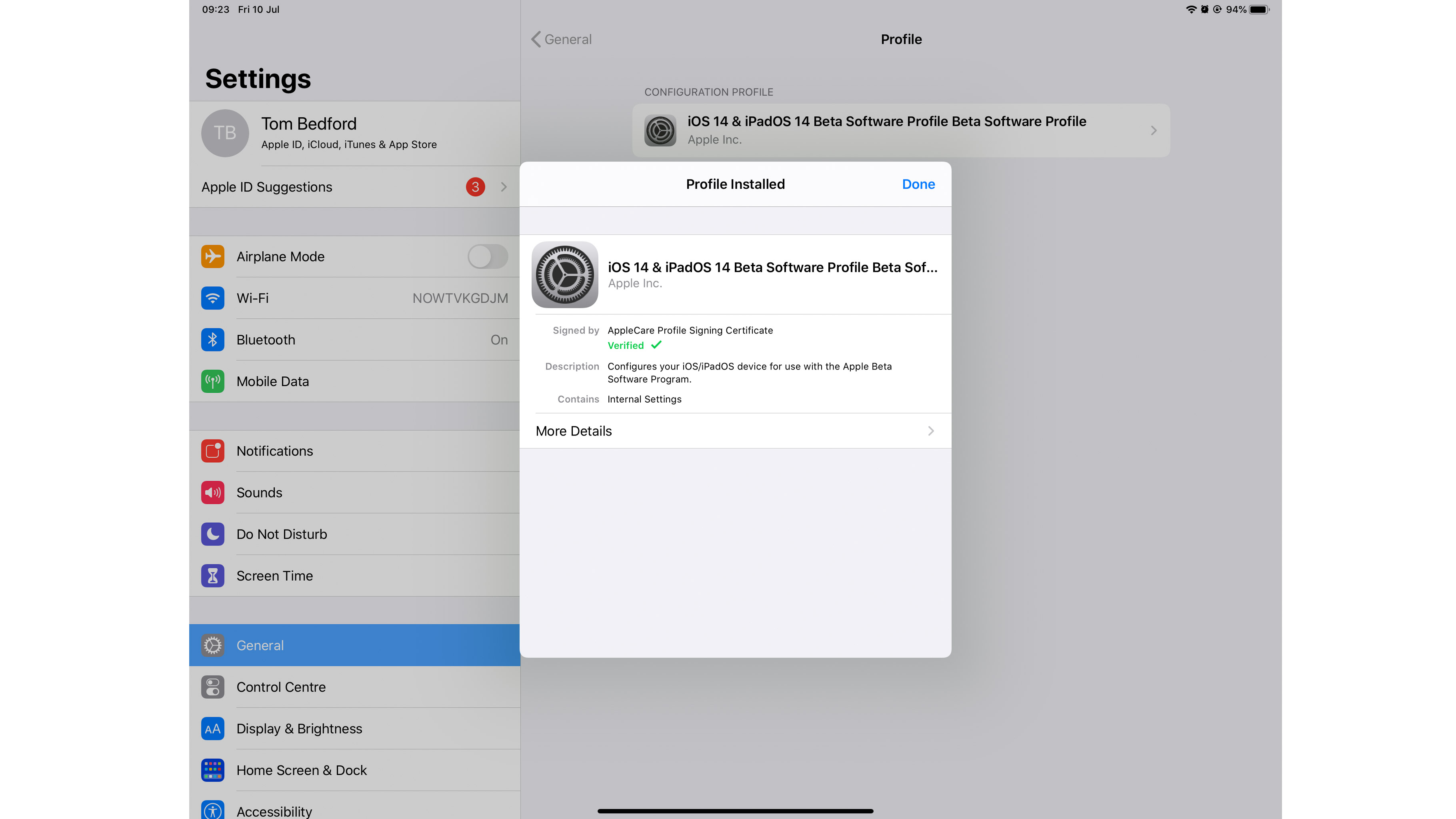1456x819 pixels.
Task: Tap the red Apple ID Suggestions badge
Action: pyautogui.click(x=475, y=186)
